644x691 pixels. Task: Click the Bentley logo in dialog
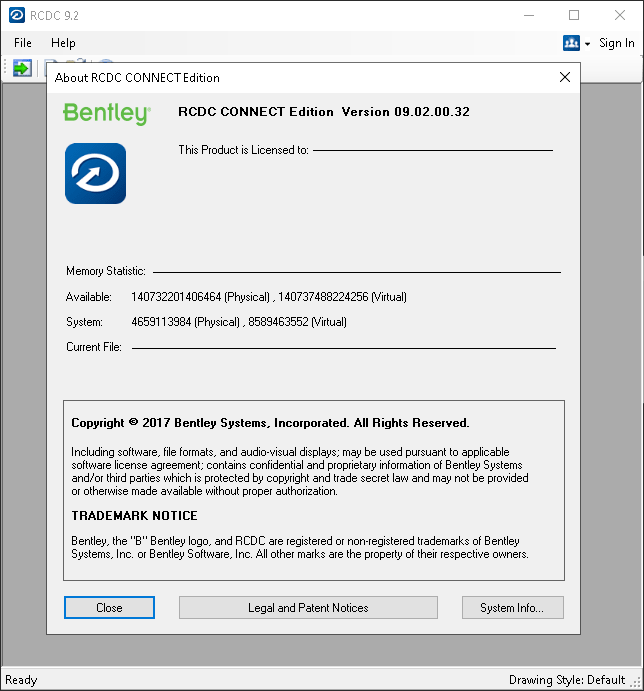pyautogui.click(x=107, y=113)
